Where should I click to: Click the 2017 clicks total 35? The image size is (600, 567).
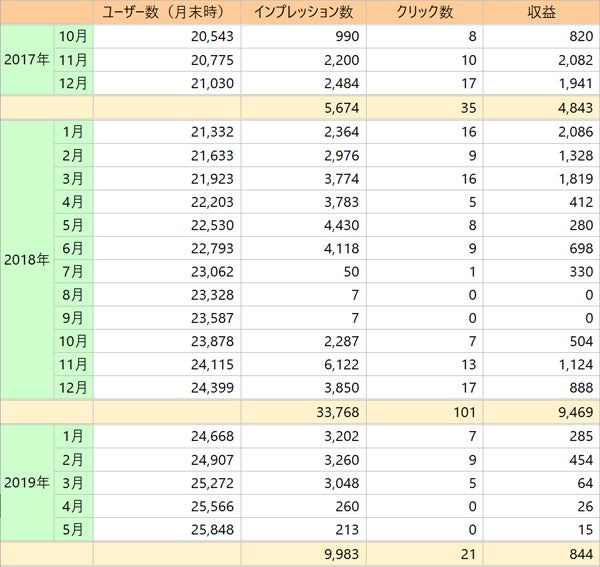pos(424,108)
